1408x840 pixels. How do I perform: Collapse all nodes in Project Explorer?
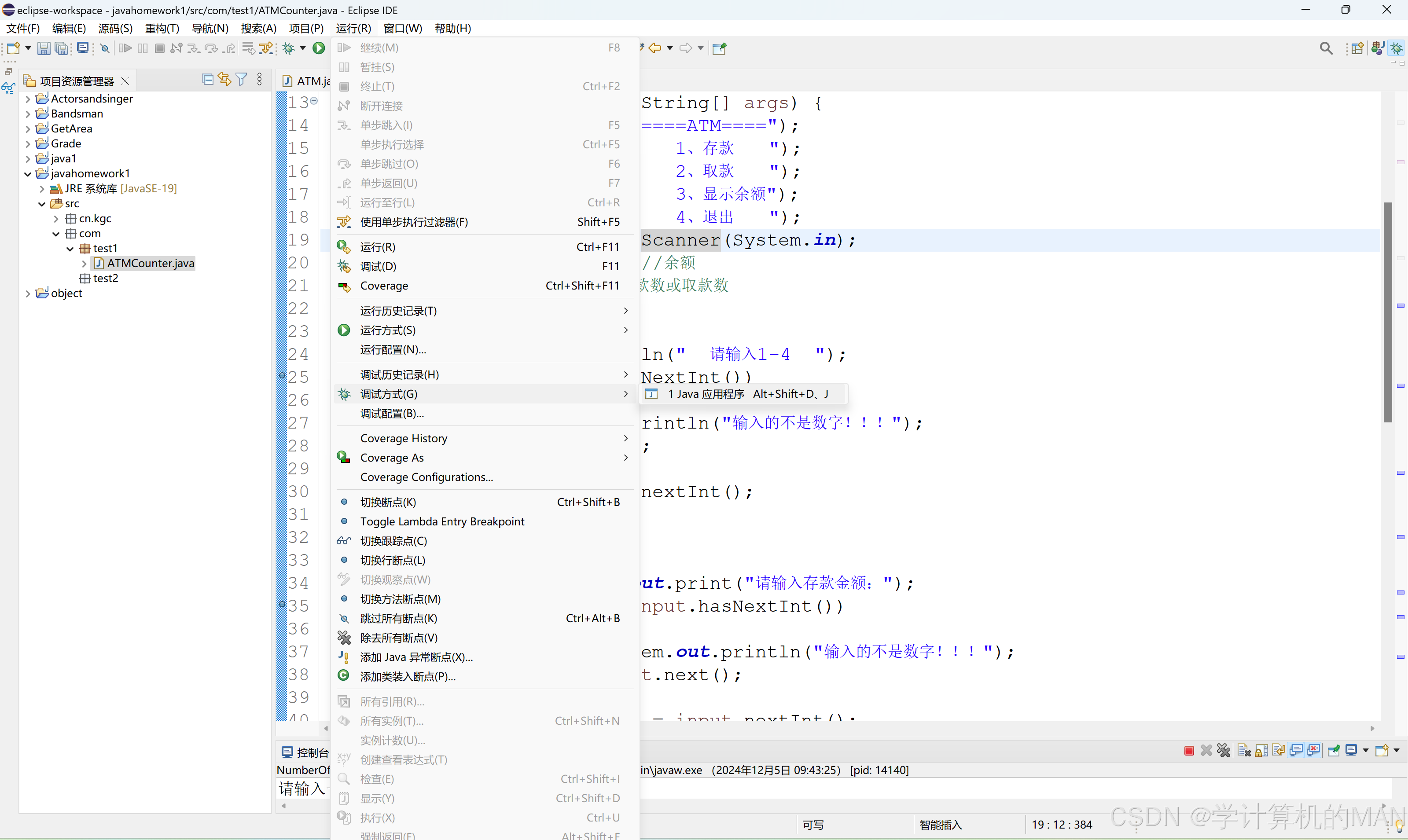point(207,79)
